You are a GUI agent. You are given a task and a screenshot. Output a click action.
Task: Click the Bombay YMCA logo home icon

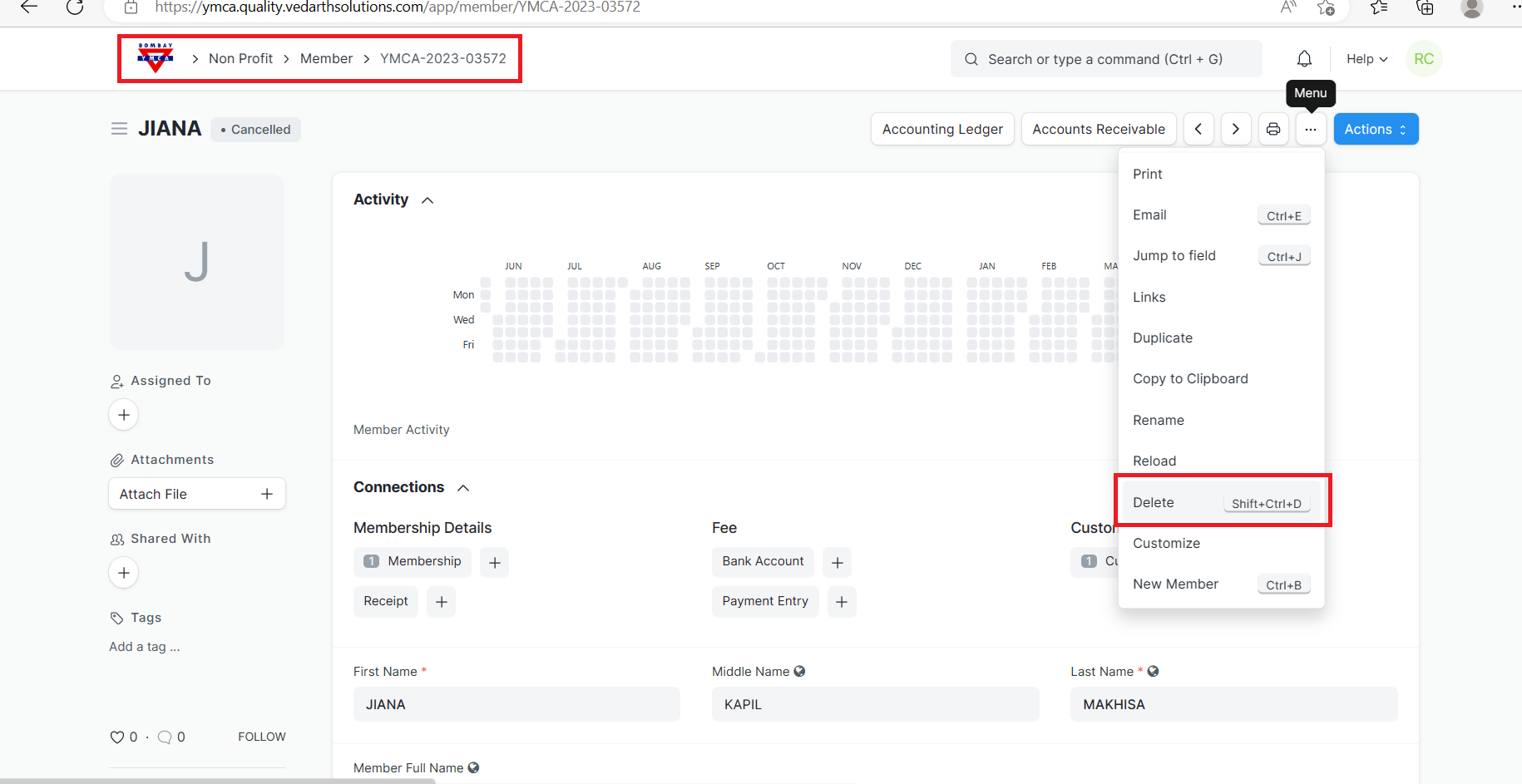click(x=156, y=58)
